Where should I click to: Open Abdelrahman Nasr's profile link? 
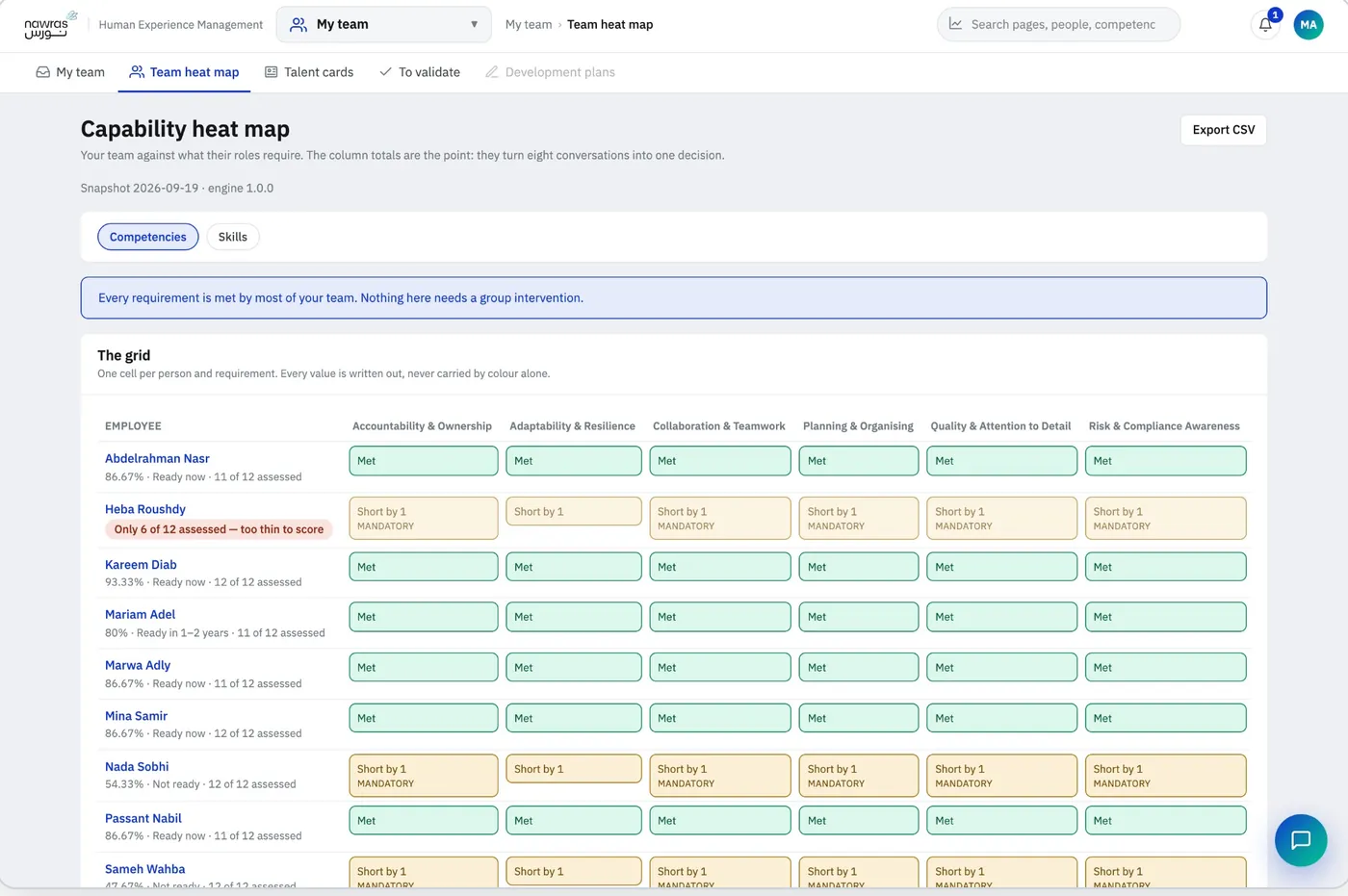(157, 458)
